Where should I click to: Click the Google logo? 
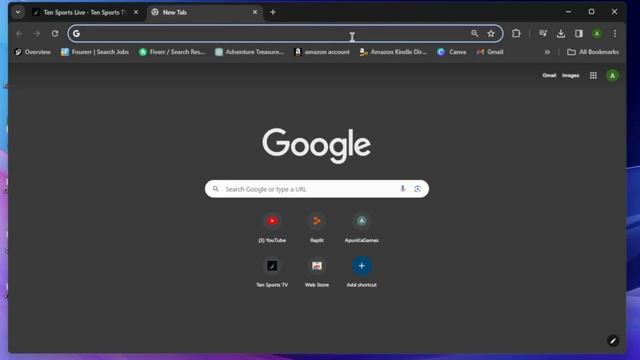[317, 145]
